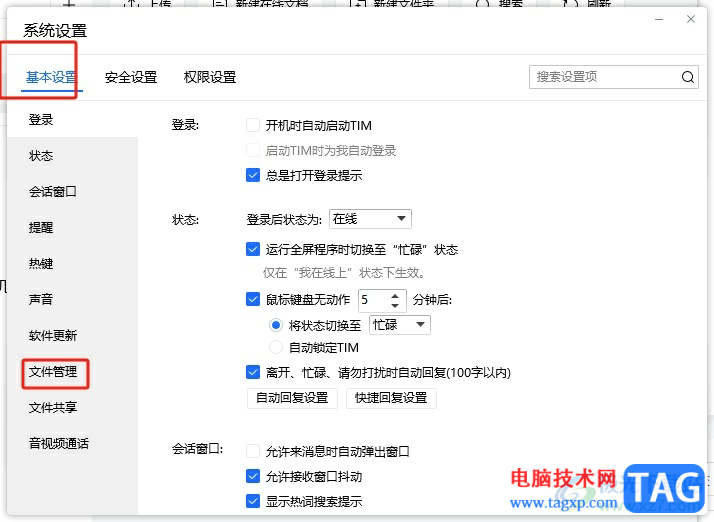714x522 pixels.
Task: Select 自动锁定TIM radio button
Action: (x=275, y=348)
